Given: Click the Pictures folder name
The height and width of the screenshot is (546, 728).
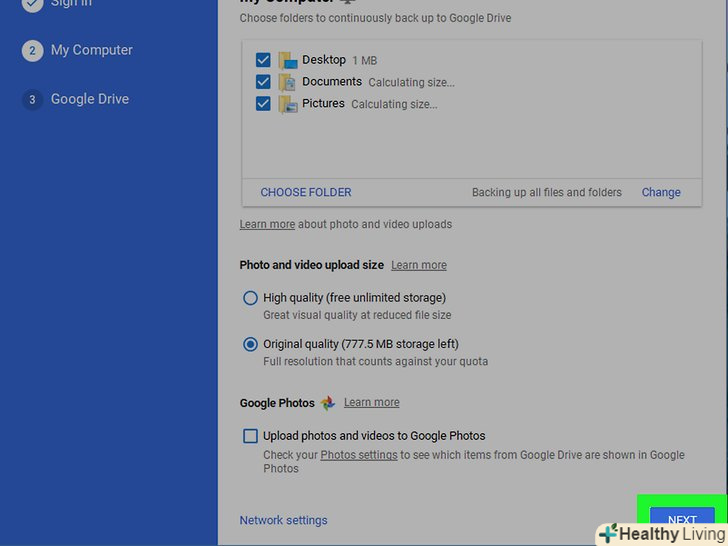Looking at the screenshot, I should [x=323, y=104].
